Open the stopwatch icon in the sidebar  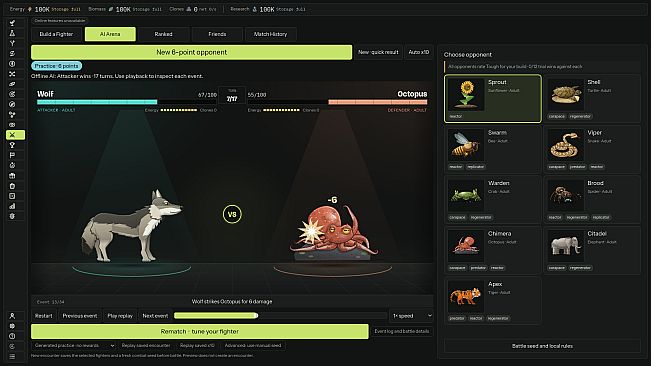[x=12, y=165]
